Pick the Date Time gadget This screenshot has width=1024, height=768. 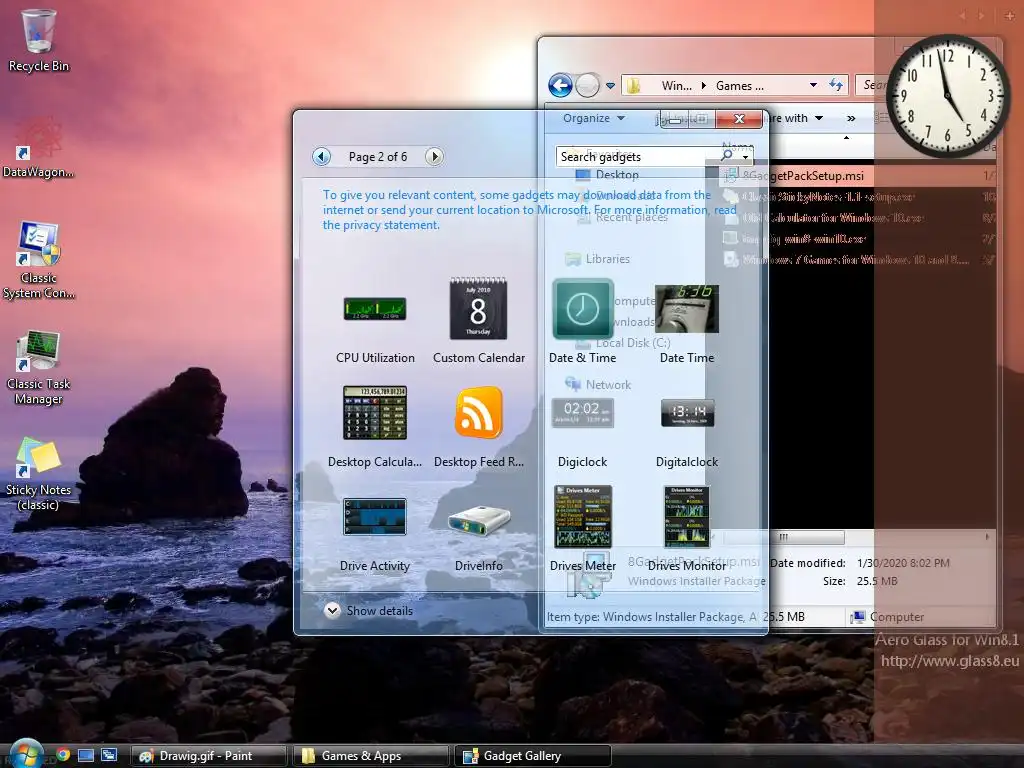(x=686, y=308)
